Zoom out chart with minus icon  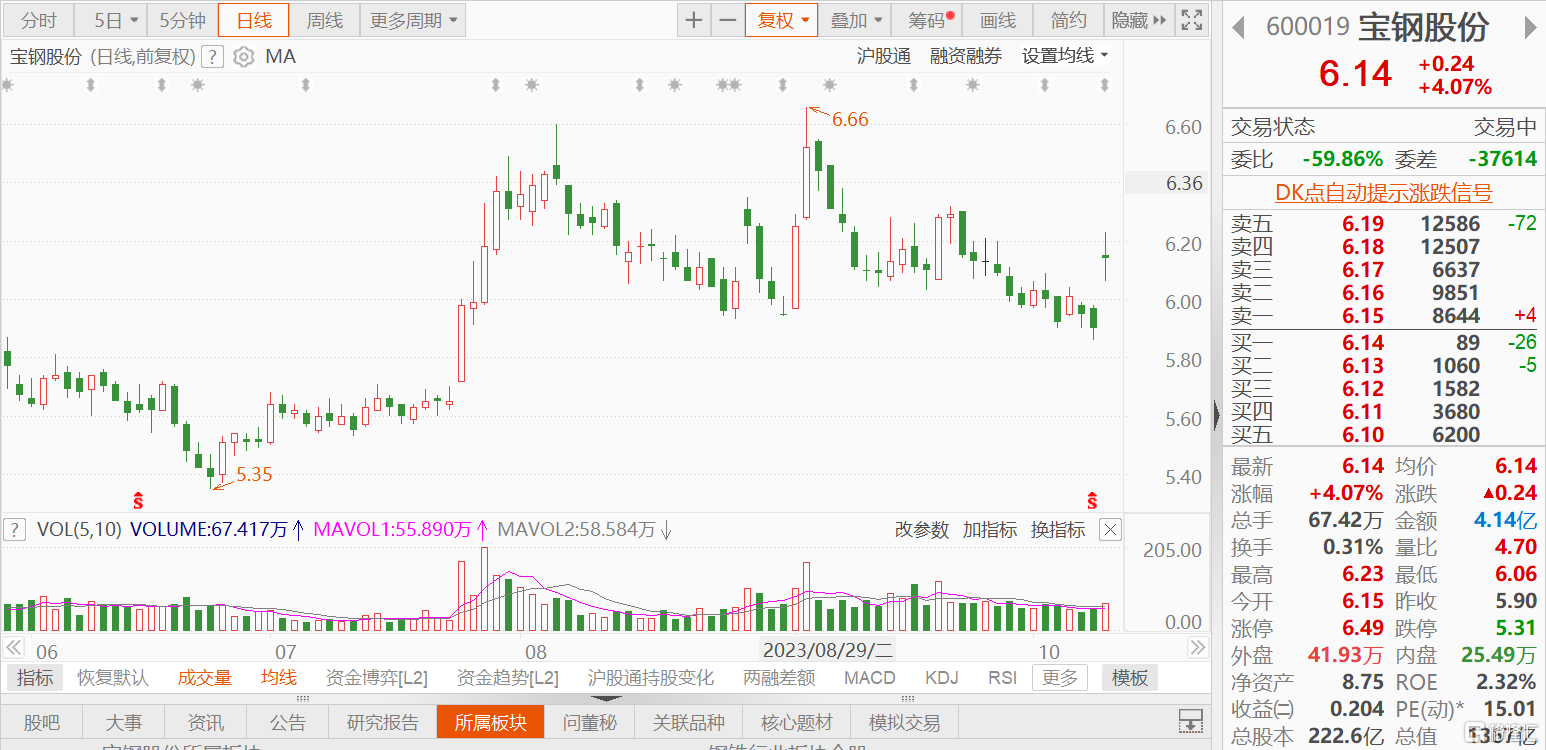pyautogui.click(x=728, y=20)
